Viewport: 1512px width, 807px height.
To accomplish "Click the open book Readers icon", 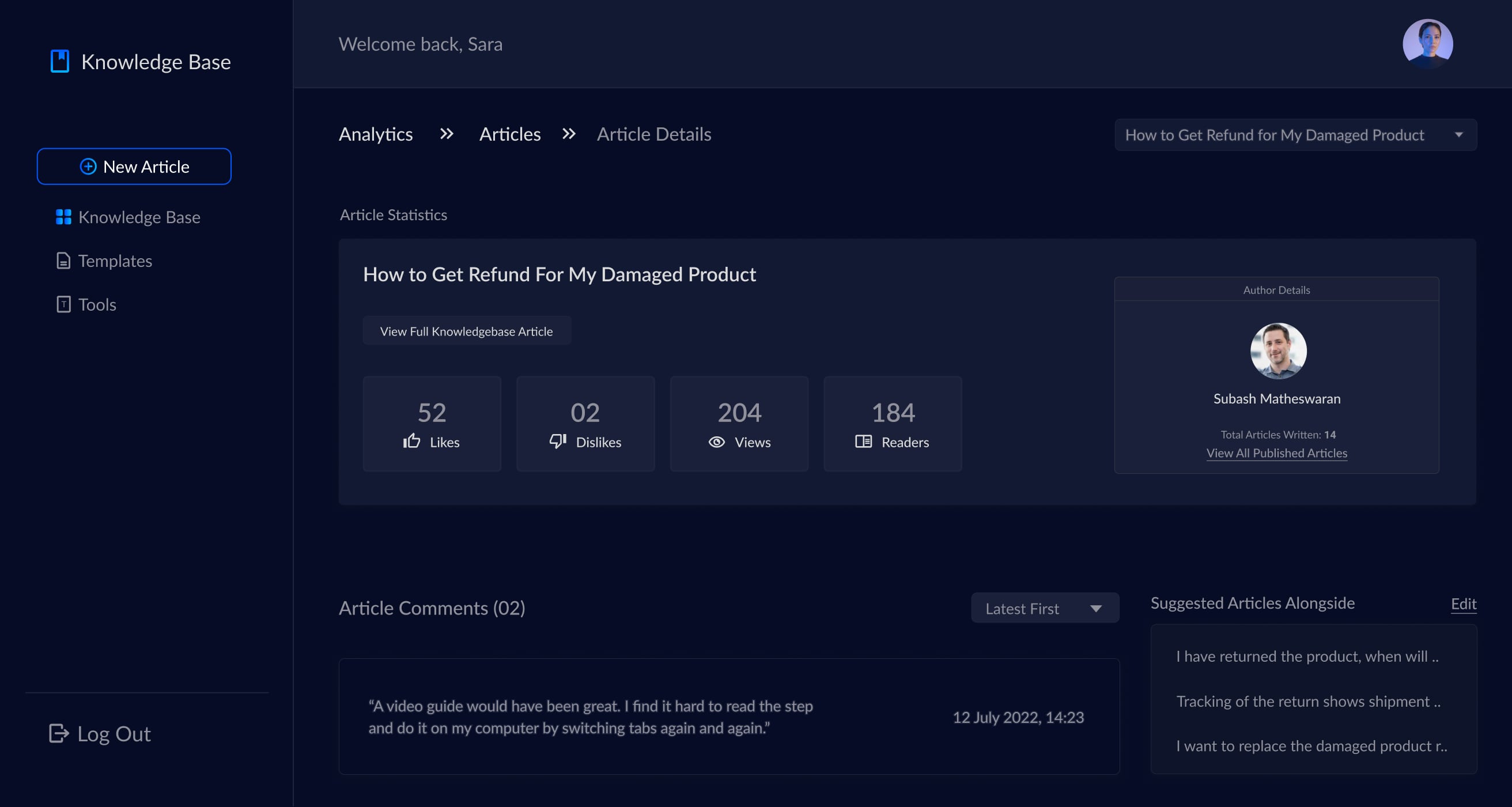I will (x=863, y=442).
